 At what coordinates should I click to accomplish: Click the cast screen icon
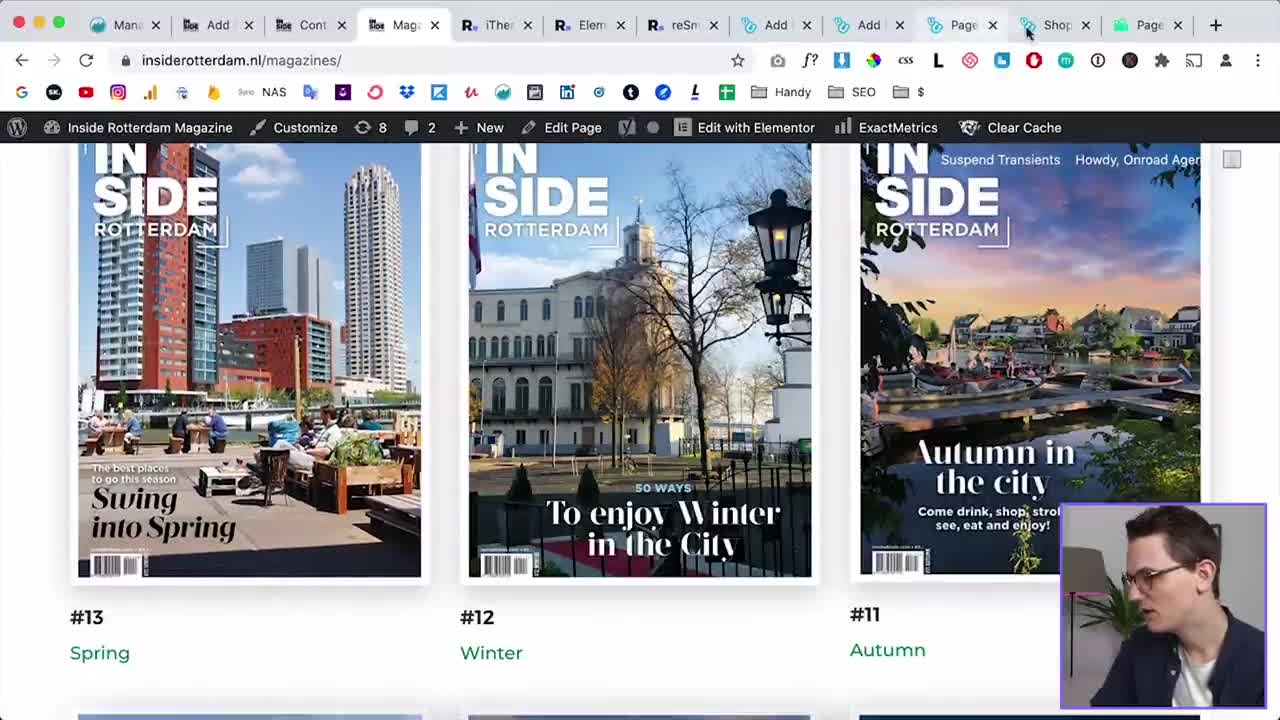tap(1194, 60)
